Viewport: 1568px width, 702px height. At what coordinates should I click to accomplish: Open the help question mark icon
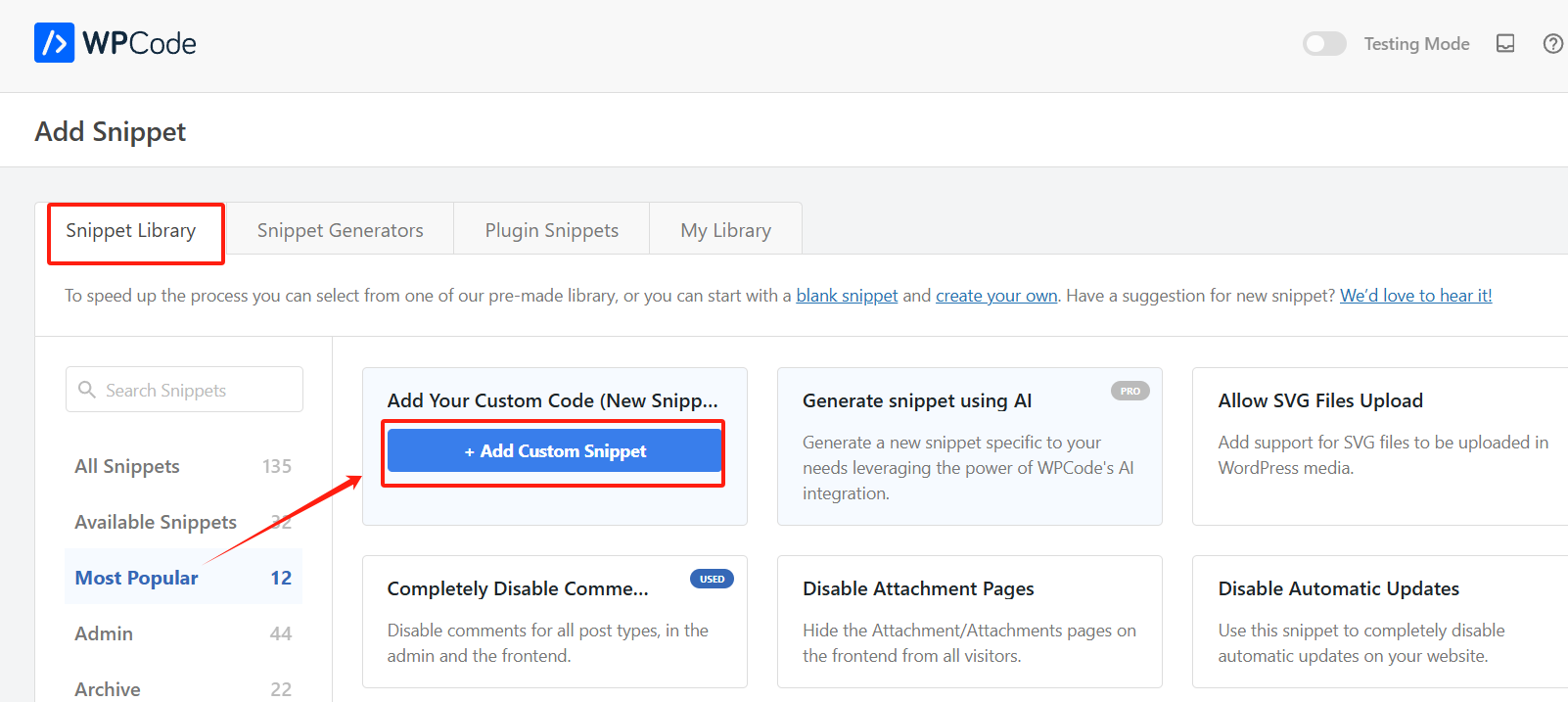[x=1552, y=44]
